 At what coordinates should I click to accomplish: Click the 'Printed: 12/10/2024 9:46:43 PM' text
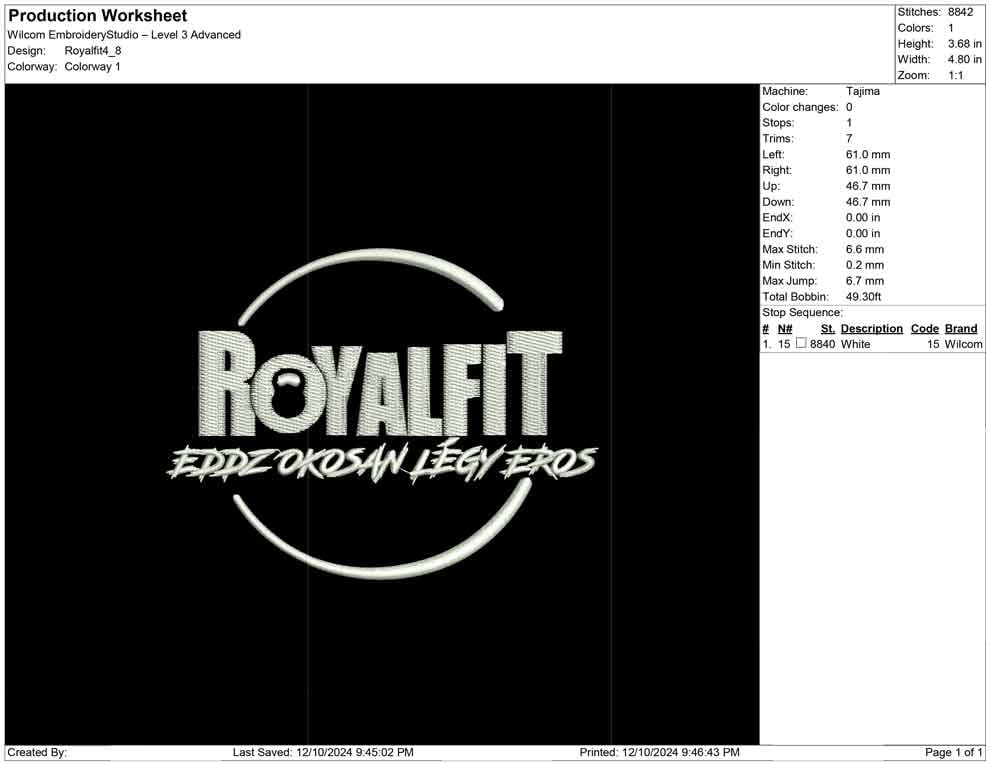coord(659,752)
